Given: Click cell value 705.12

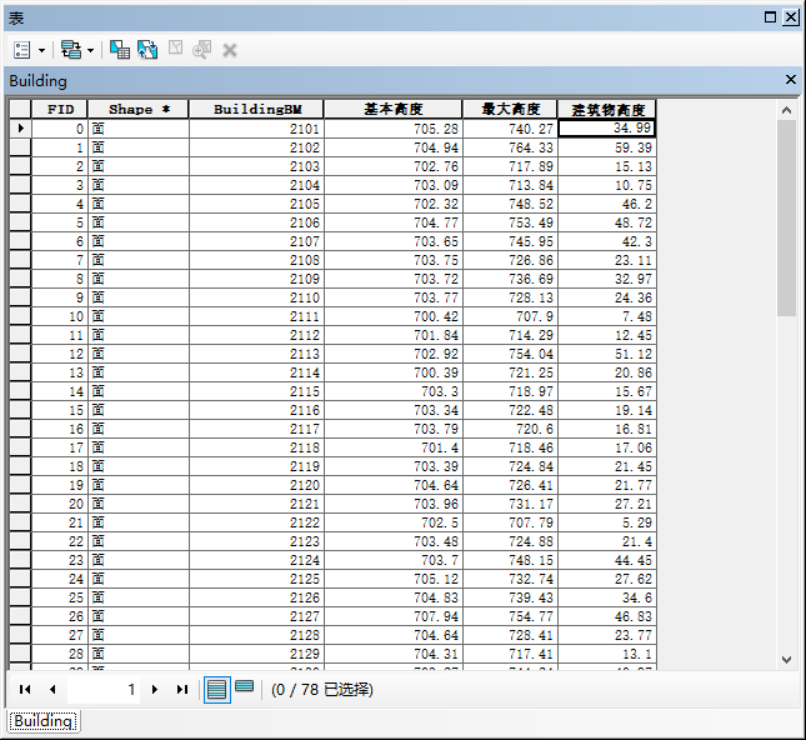Looking at the screenshot, I should pyautogui.click(x=393, y=579).
